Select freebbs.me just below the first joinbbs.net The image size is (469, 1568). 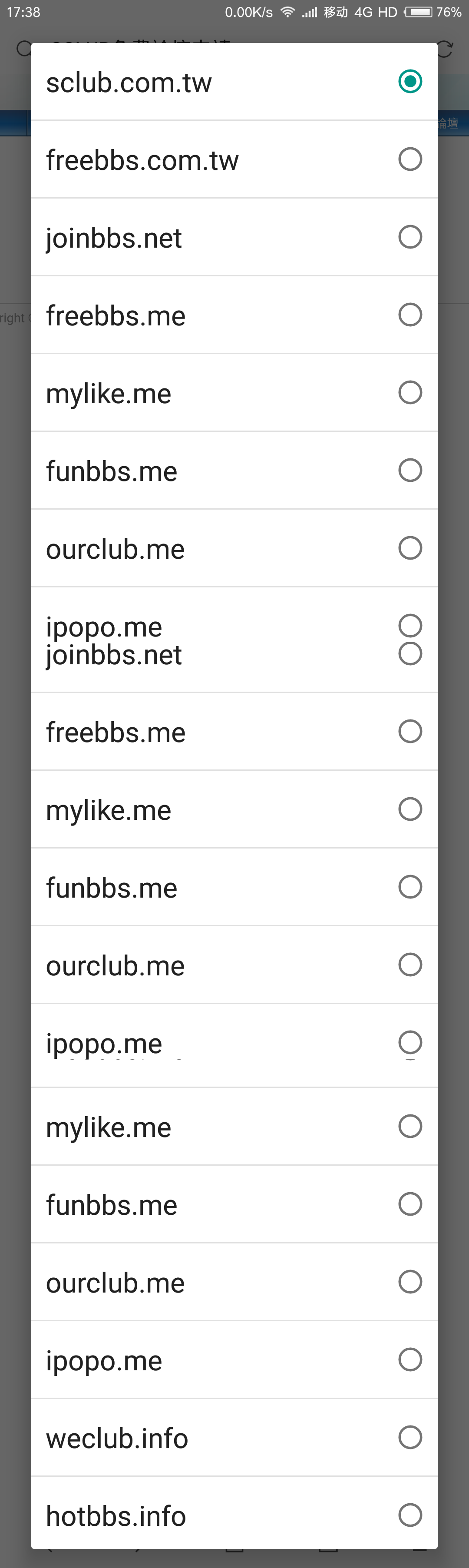click(x=234, y=315)
